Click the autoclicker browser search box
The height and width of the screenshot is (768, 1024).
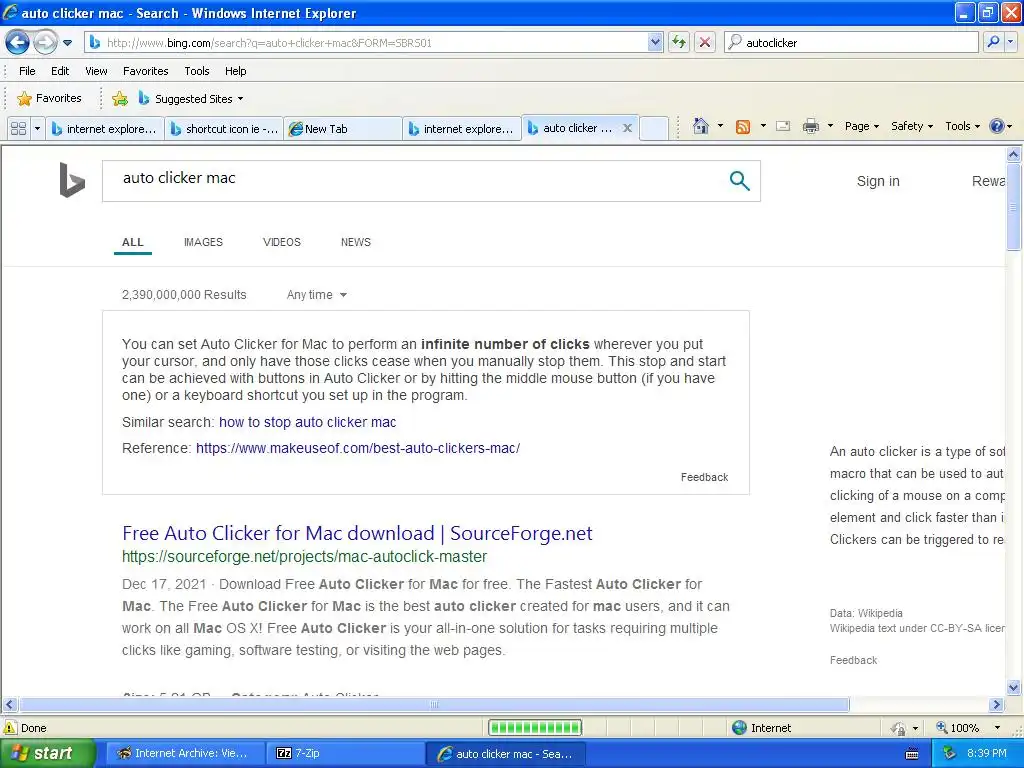tap(852, 43)
